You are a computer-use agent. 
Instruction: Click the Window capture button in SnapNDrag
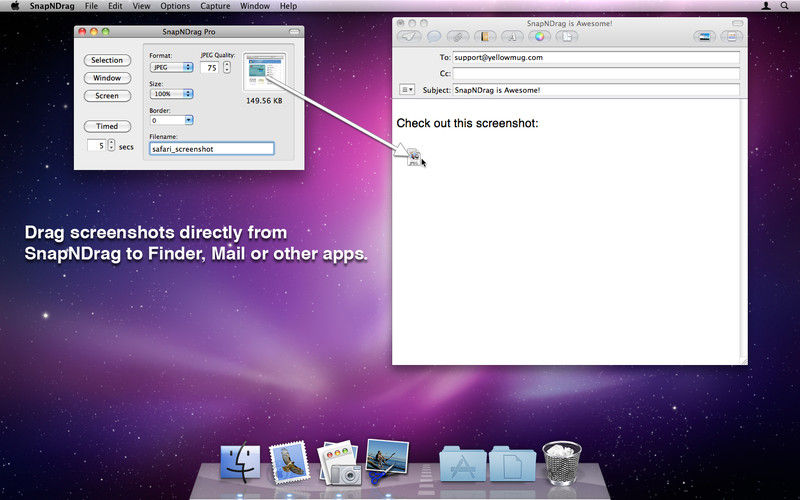107,78
